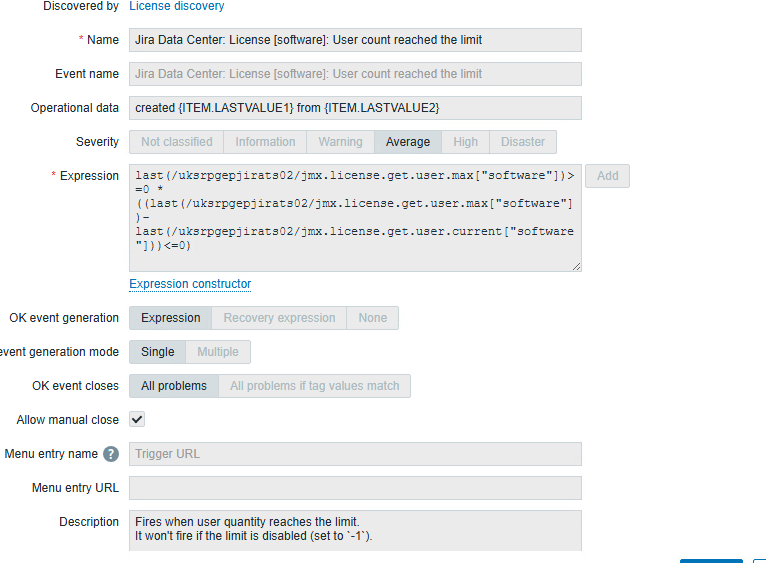Grab the Expression textarea resize handle

[576, 267]
